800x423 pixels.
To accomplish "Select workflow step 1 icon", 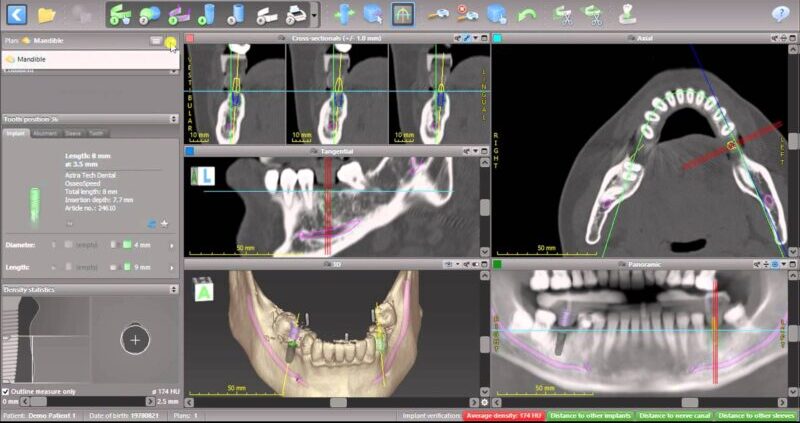I will (121, 15).
